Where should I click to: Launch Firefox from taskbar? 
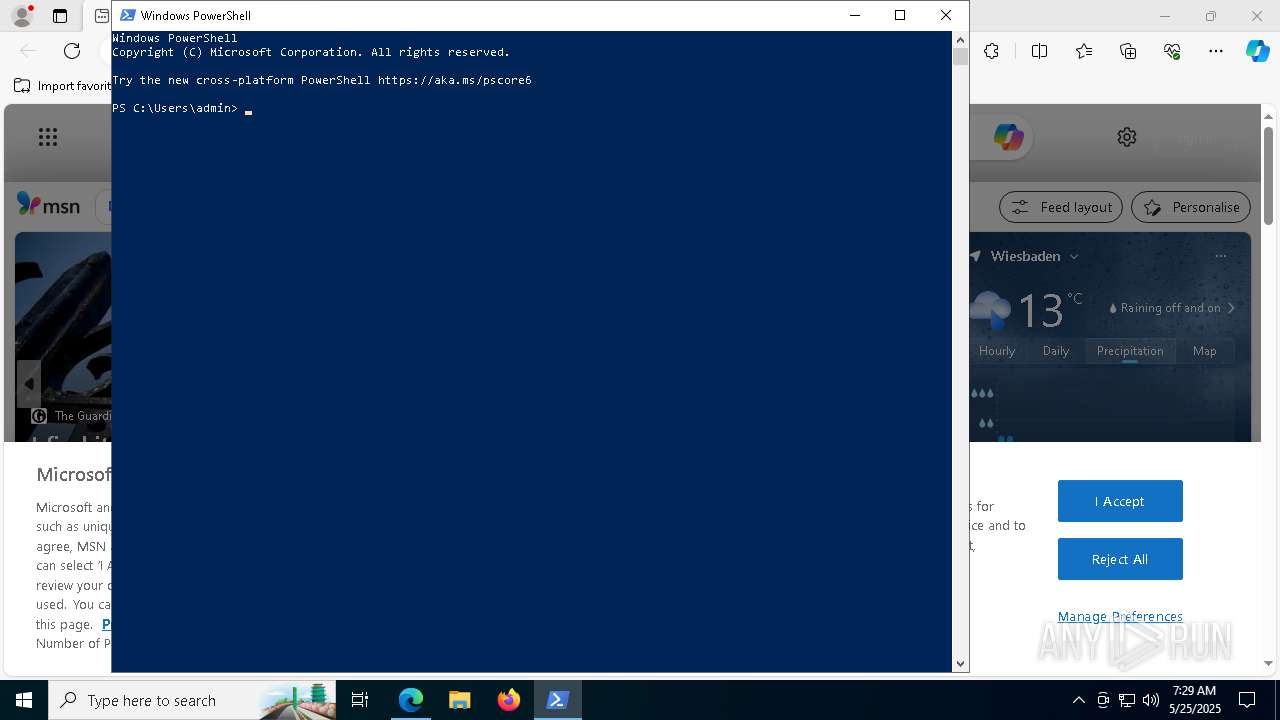pos(508,700)
